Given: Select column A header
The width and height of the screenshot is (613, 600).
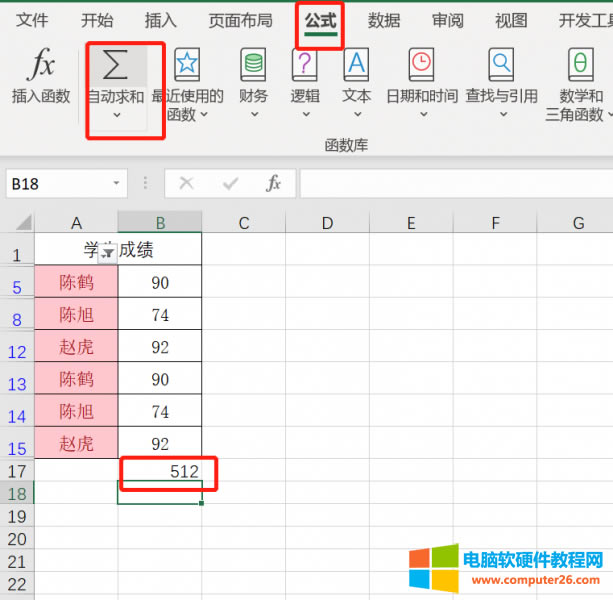Looking at the screenshot, I should coord(76,223).
